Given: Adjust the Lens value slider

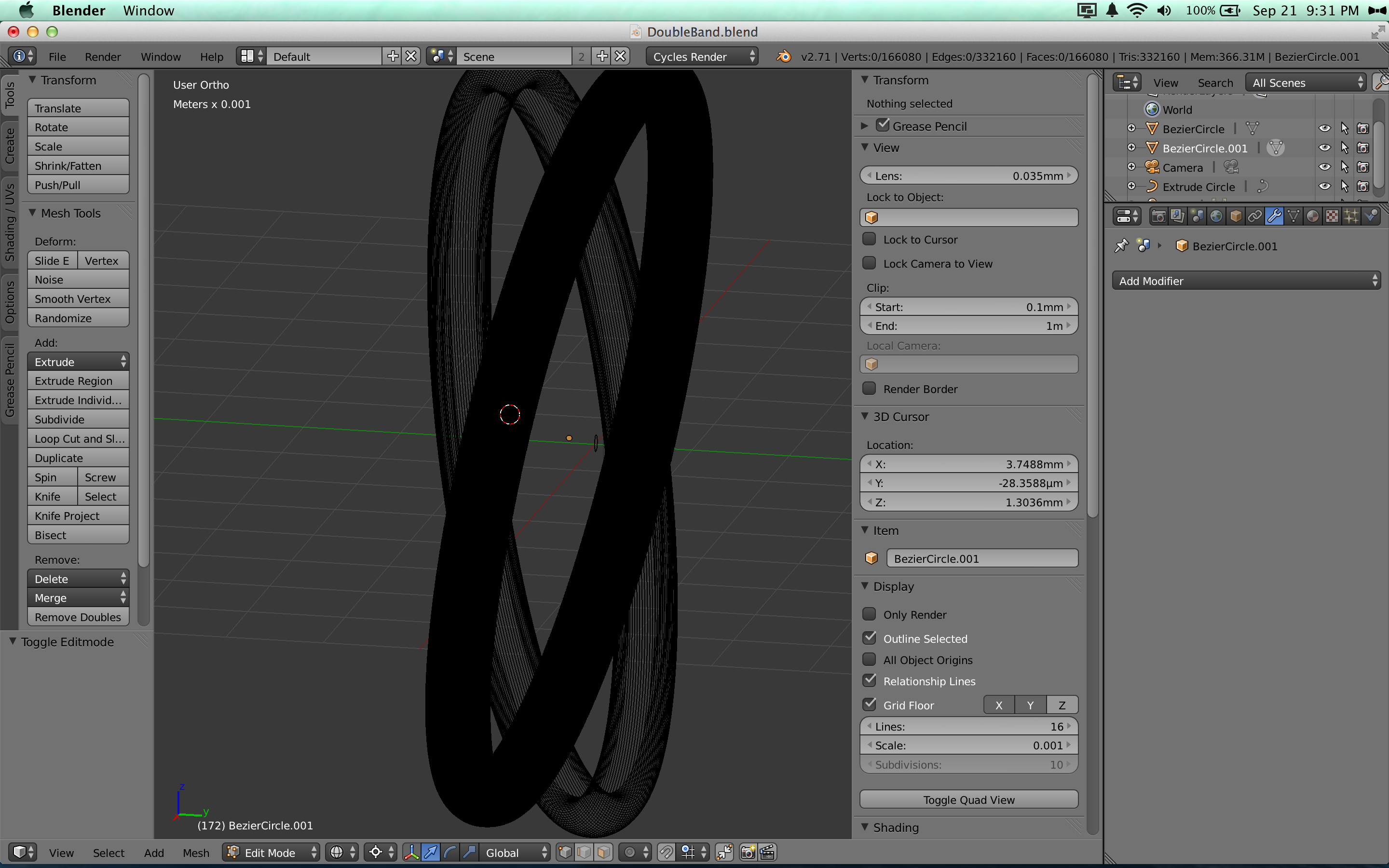Looking at the screenshot, I should click(969, 176).
